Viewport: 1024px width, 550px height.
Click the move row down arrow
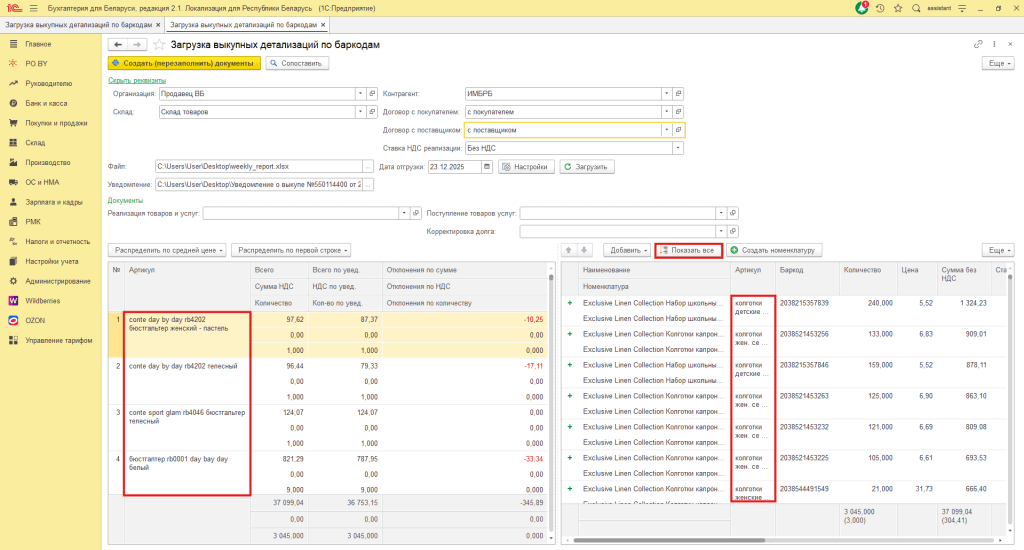586,250
